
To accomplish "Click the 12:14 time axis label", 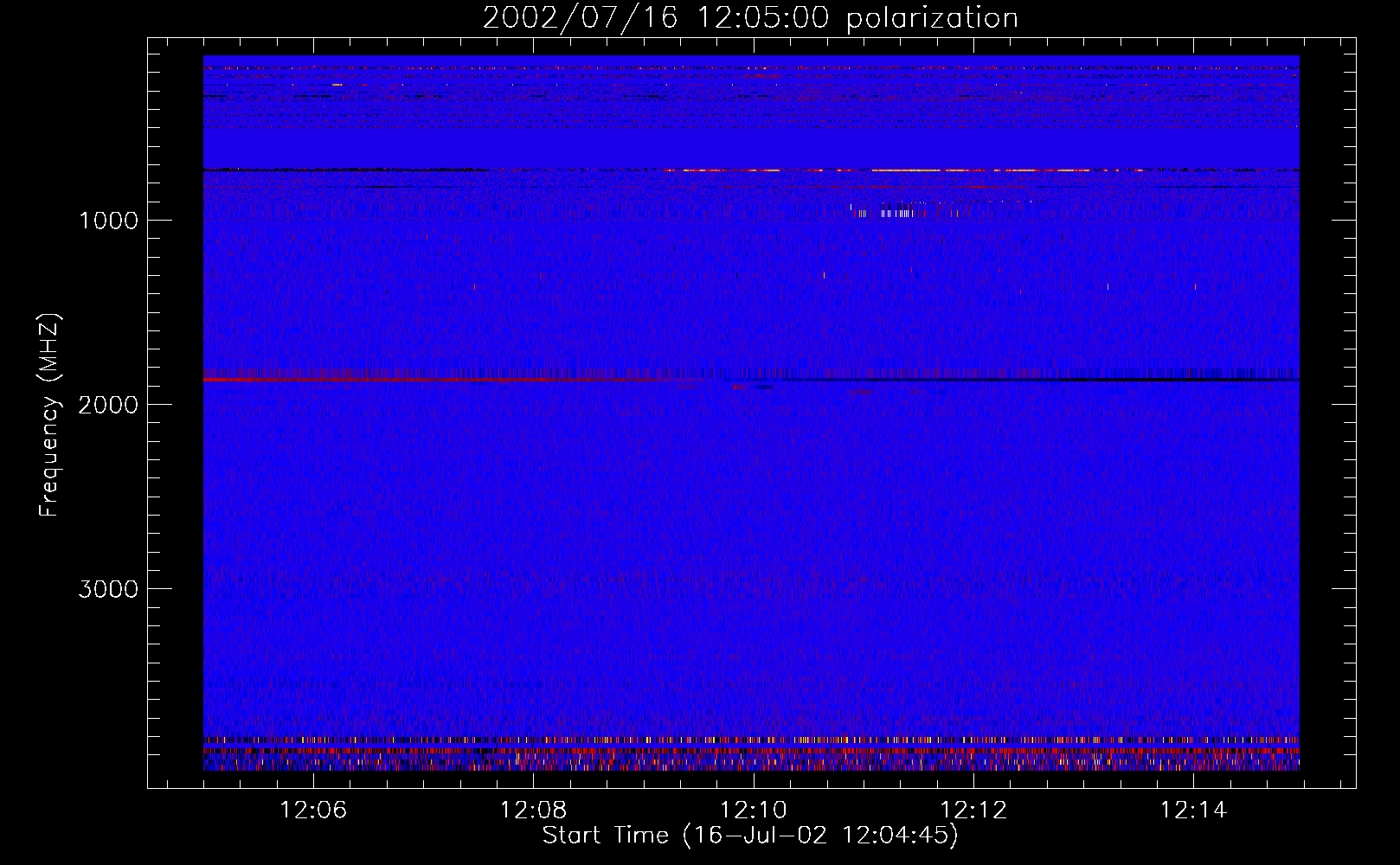I will click(1193, 811).
